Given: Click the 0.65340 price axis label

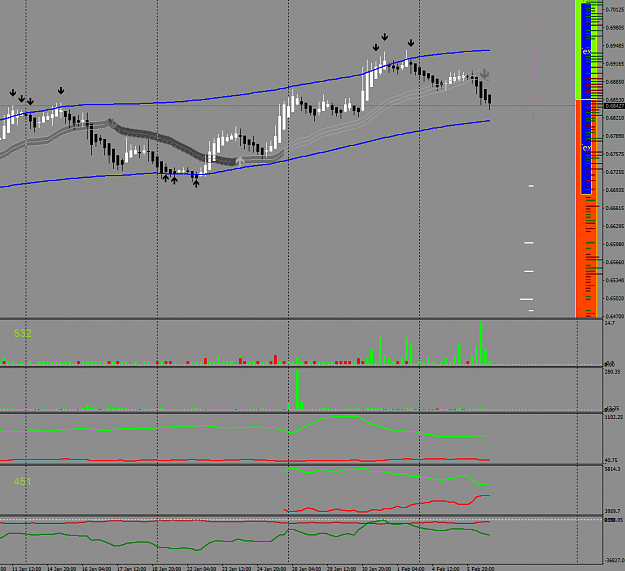Looking at the screenshot, I should tap(614, 280).
